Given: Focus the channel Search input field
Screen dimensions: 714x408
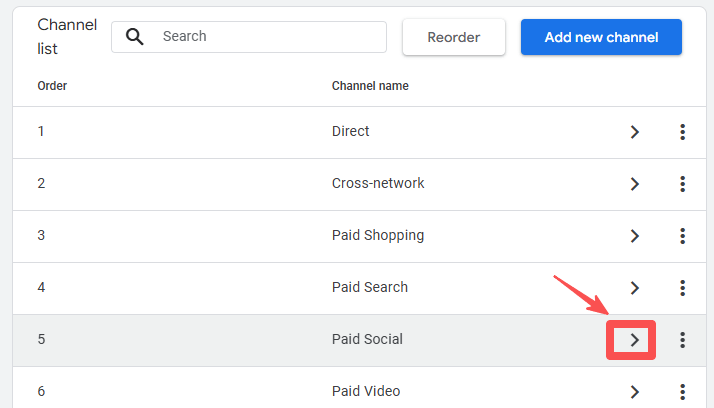Looking at the screenshot, I should pyautogui.click(x=268, y=37).
